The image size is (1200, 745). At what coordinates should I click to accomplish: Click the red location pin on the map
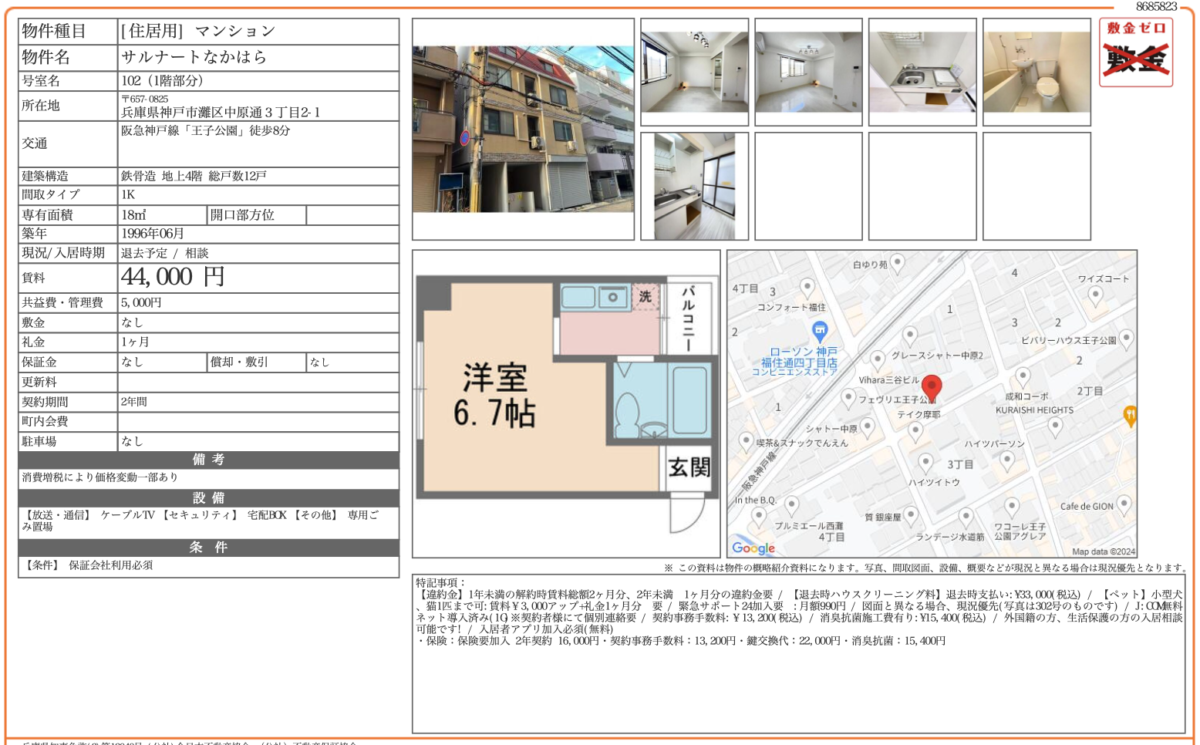[x=931, y=389]
